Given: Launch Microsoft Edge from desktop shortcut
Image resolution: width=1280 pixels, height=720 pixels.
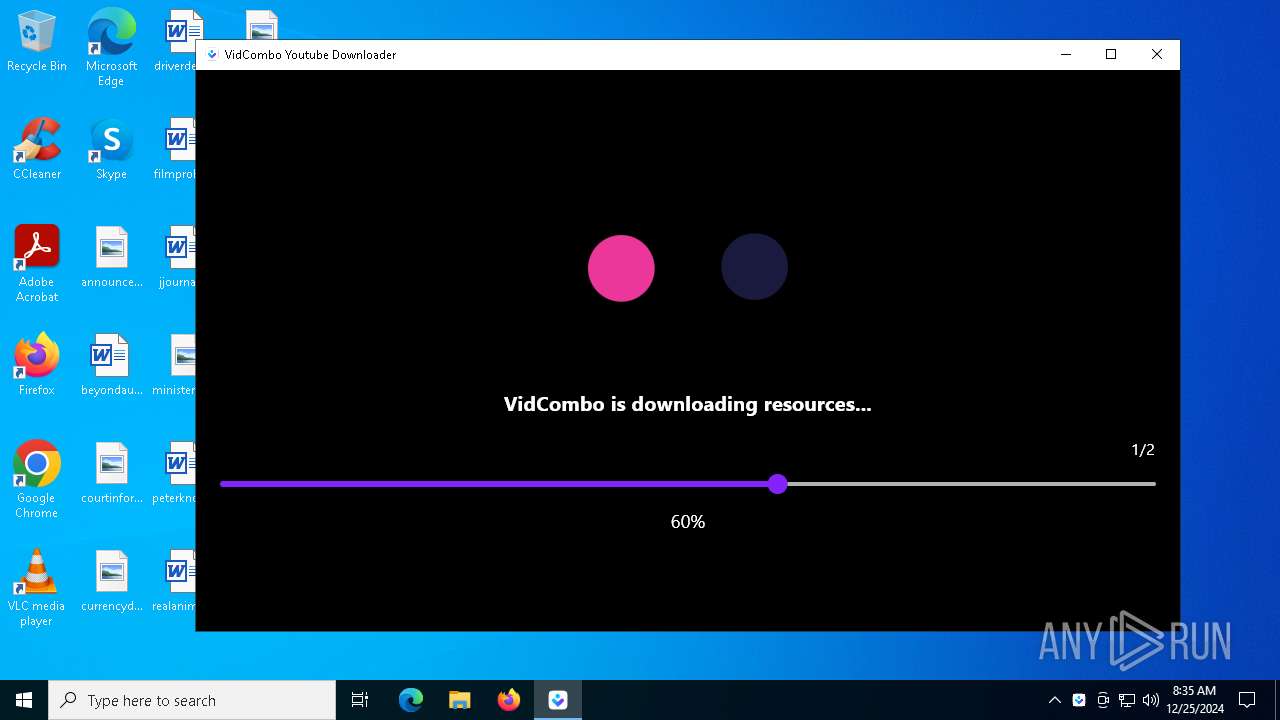Looking at the screenshot, I should click(x=111, y=48).
